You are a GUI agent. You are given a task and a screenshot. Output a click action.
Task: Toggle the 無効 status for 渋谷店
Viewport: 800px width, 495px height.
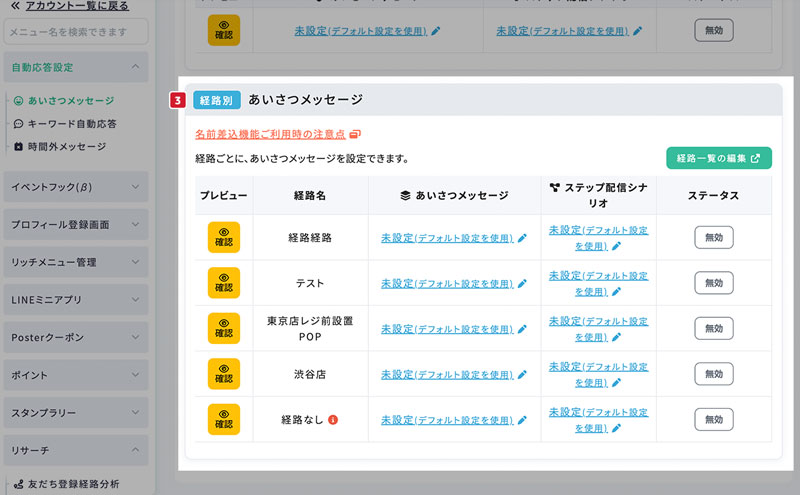tap(714, 373)
